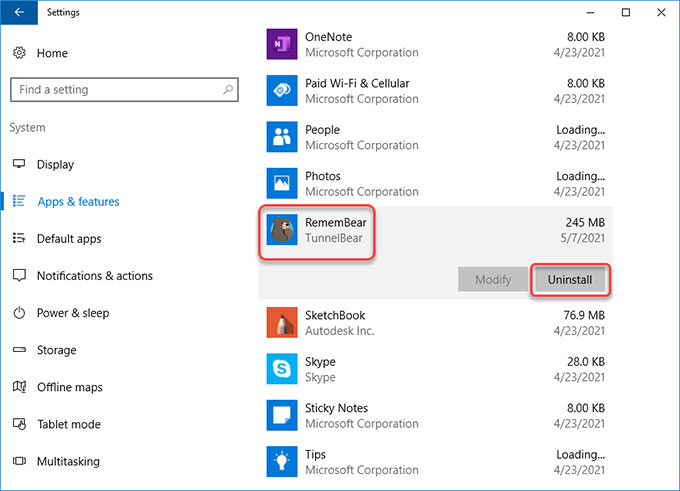This screenshot has width=680, height=491.
Task: Open Power & sleep settings
Action: click(73, 313)
